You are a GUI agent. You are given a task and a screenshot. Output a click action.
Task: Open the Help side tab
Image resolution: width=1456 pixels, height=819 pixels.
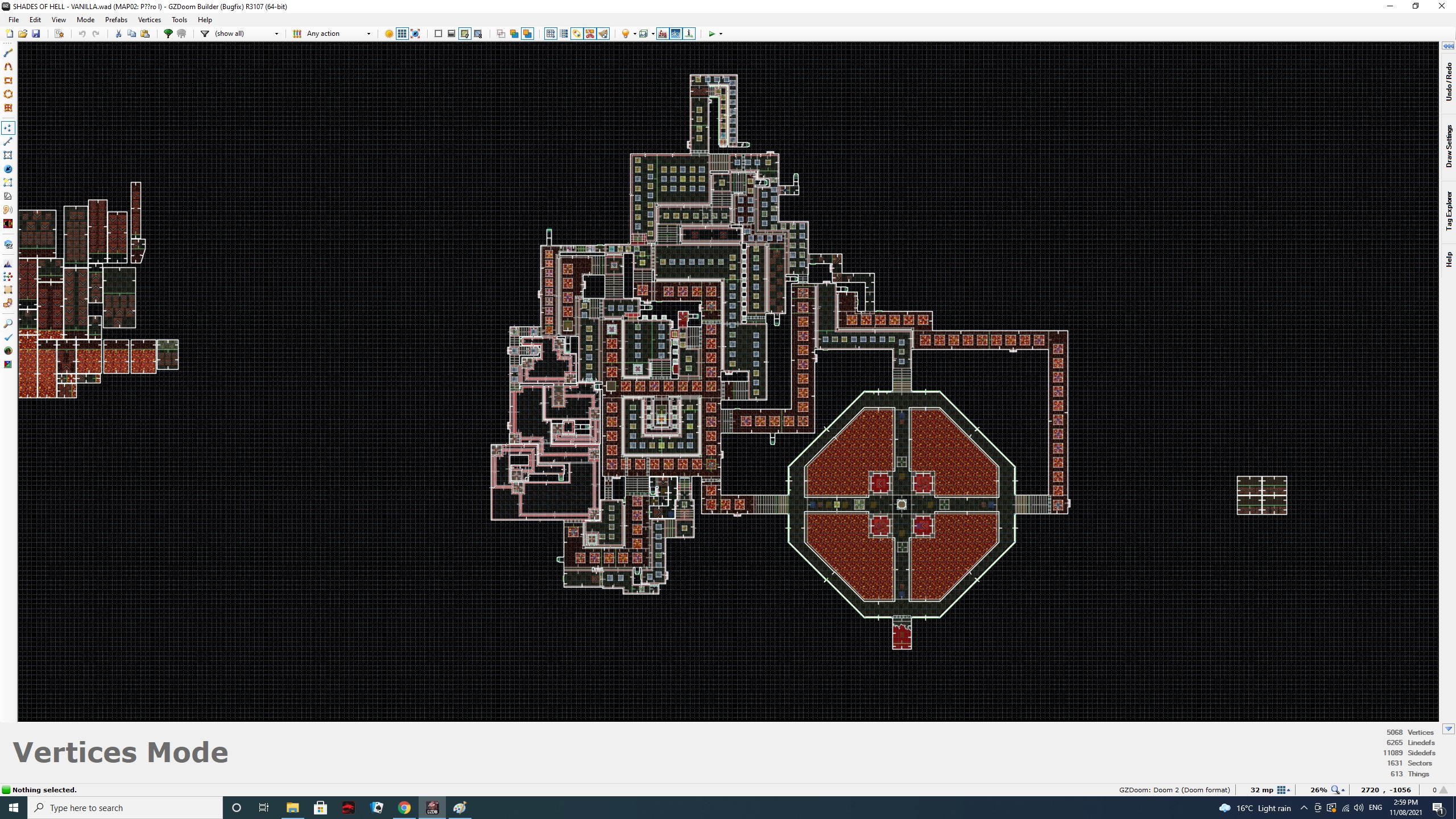coord(1449,259)
